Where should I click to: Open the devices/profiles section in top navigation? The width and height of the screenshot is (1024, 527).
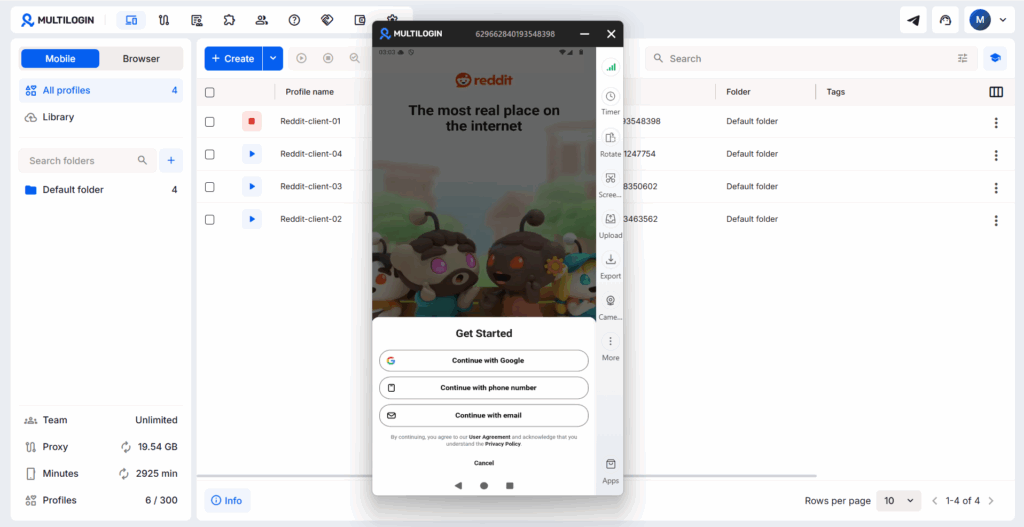131,20
